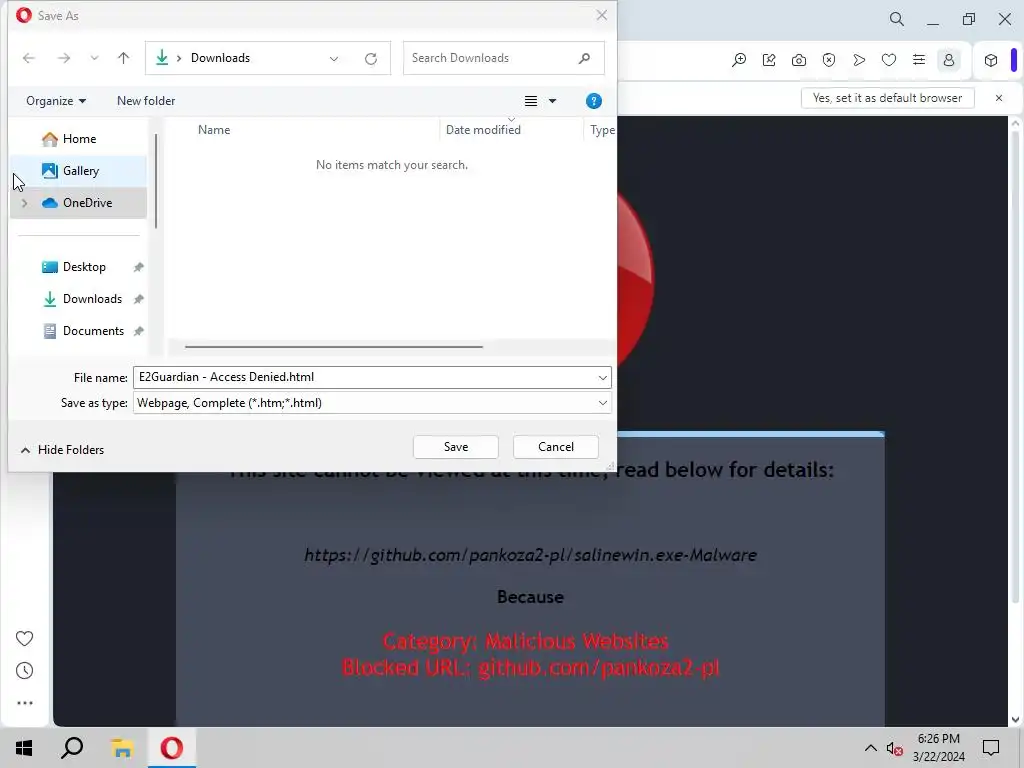Click Opera zoom magnifier icon

coord(739,60)
